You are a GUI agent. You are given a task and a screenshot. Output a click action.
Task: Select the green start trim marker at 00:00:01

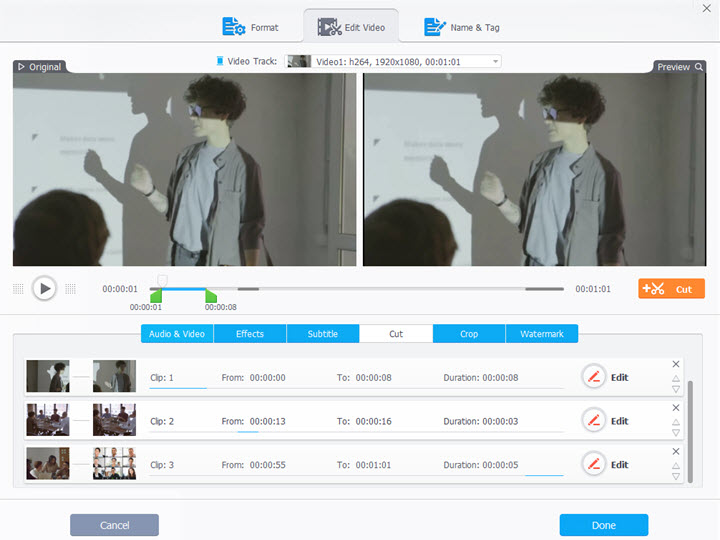[156, 295]
